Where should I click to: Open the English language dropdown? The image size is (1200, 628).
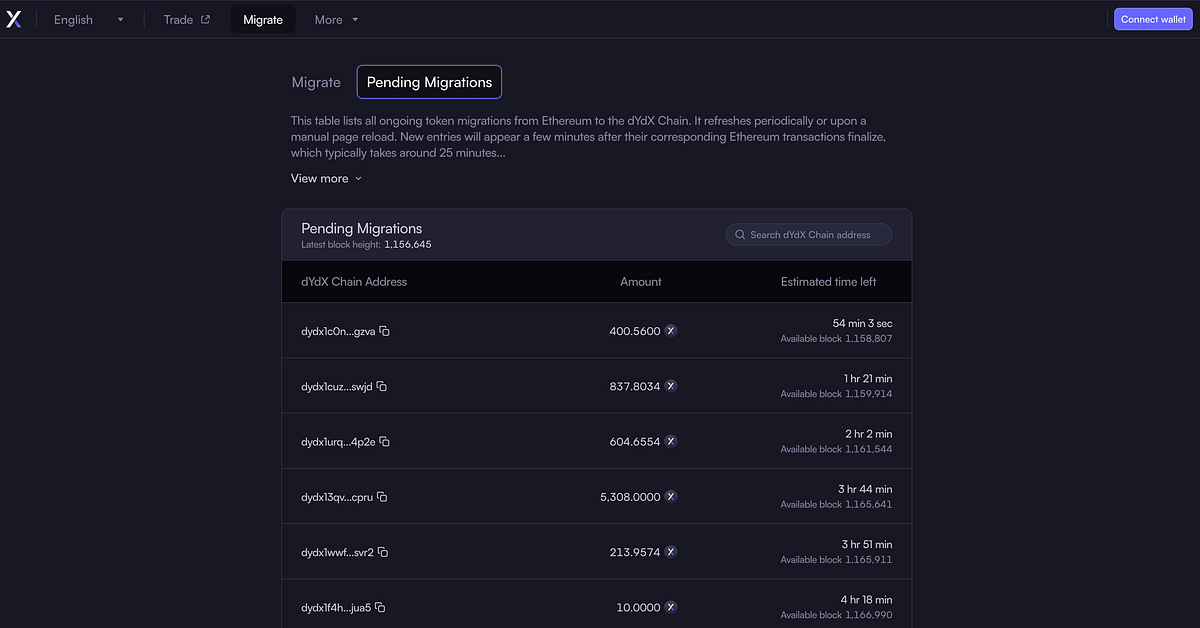click(88, 19)
